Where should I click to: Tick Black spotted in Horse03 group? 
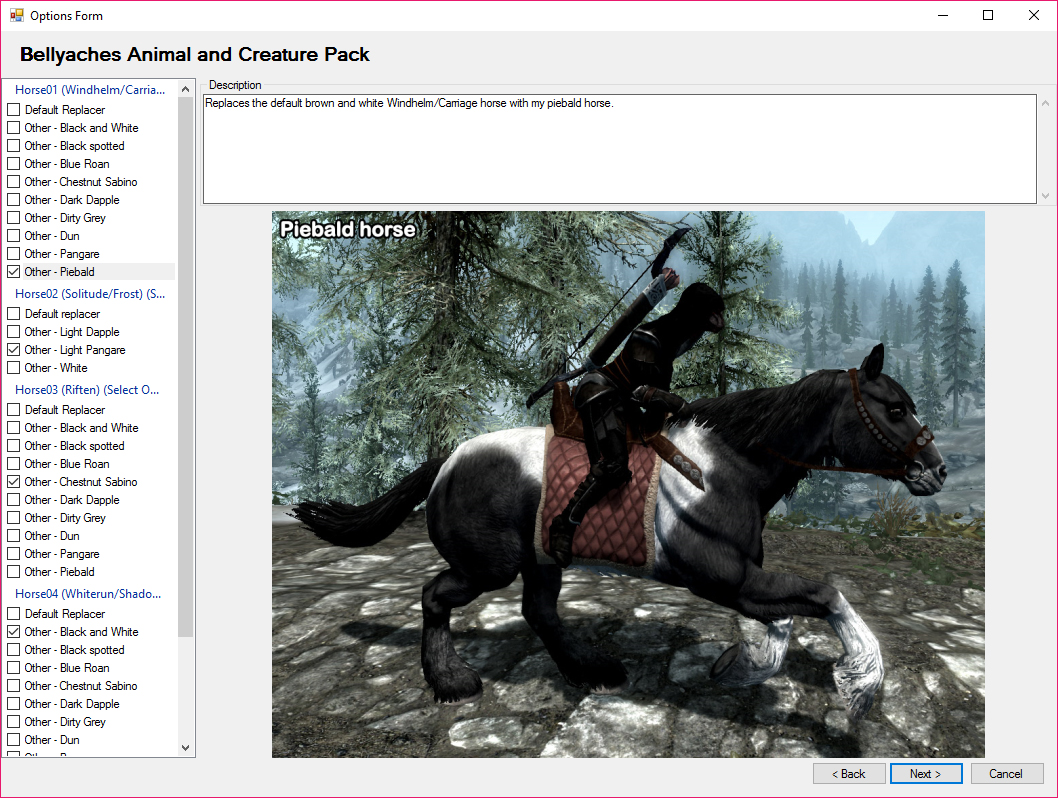click(x=13, y=446)
